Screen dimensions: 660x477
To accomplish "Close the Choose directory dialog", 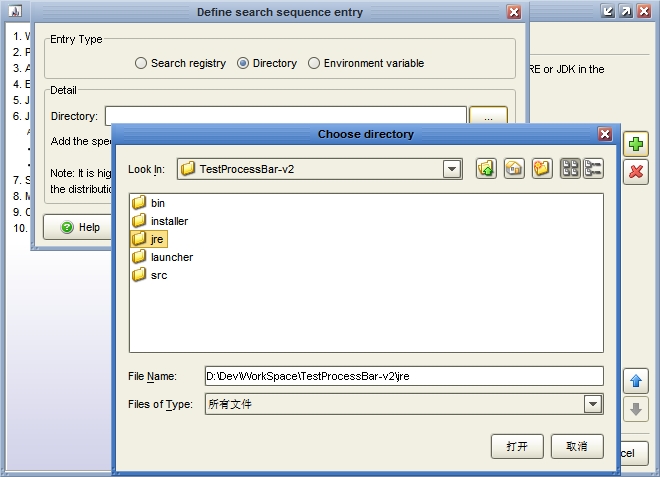I will click(605, 134).
